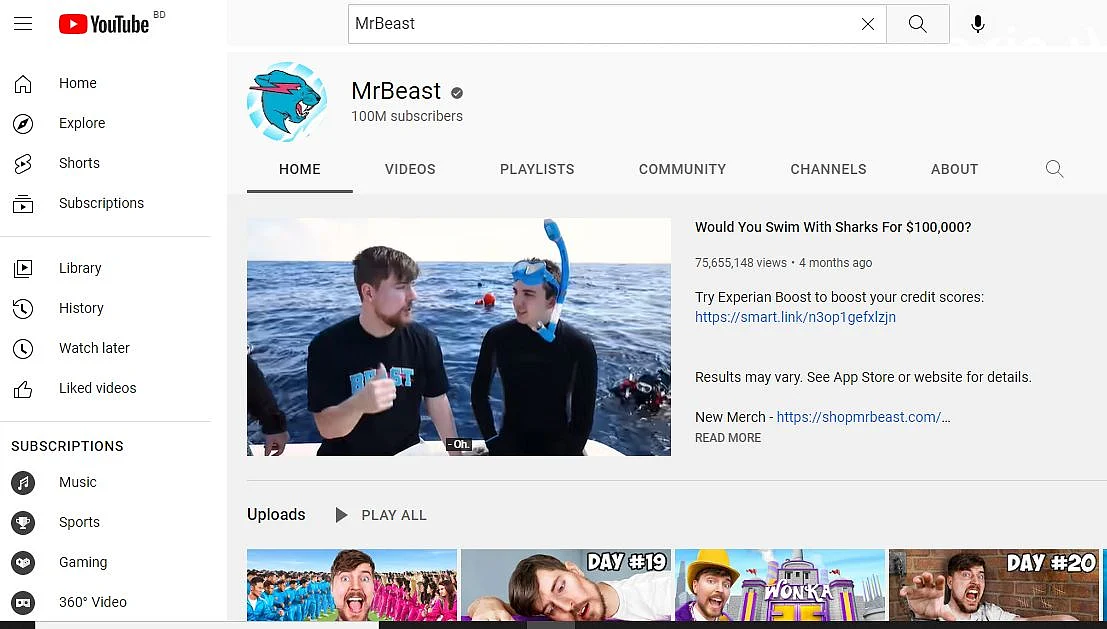Image resolution: width=1107 pixels, height=629 pixels.
Task: Clear the search box with X
Action: (x=868, y=24)
